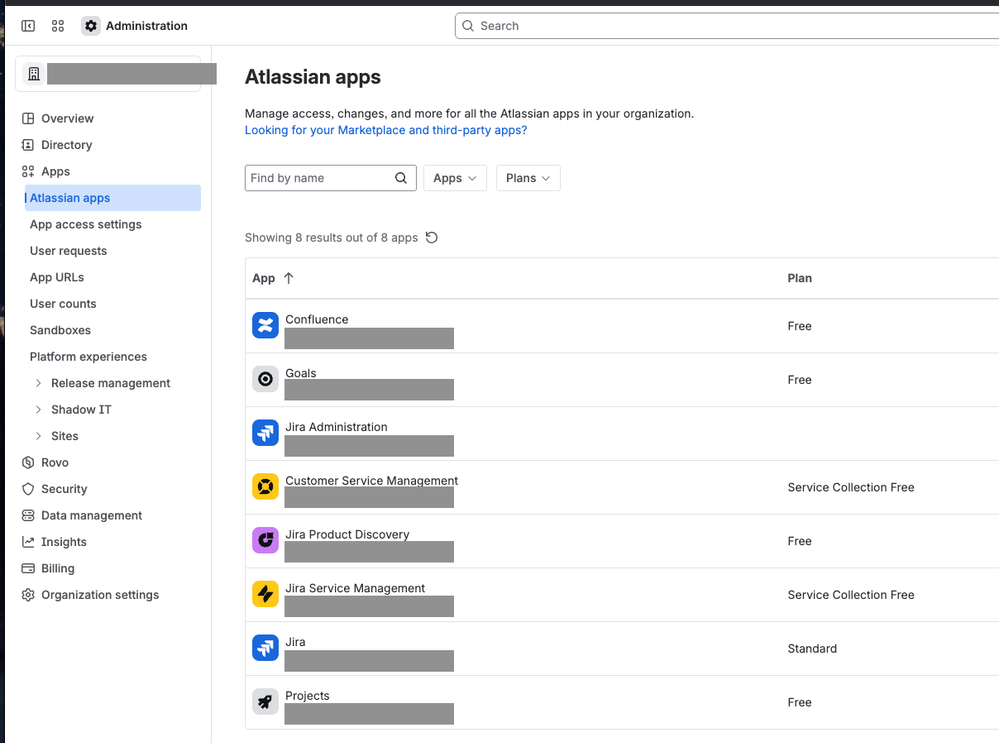
Task: Open Jira Administration app name
Action: coord(336,426)
